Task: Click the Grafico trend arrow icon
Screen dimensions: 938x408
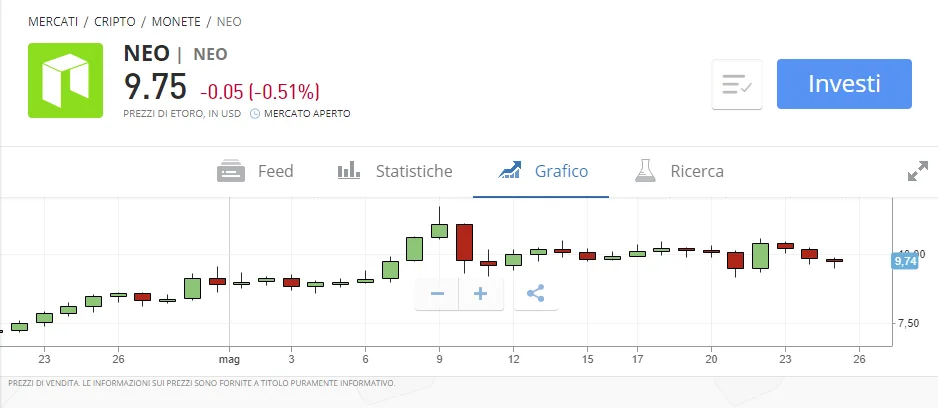Action: click(x=510, y=170)
